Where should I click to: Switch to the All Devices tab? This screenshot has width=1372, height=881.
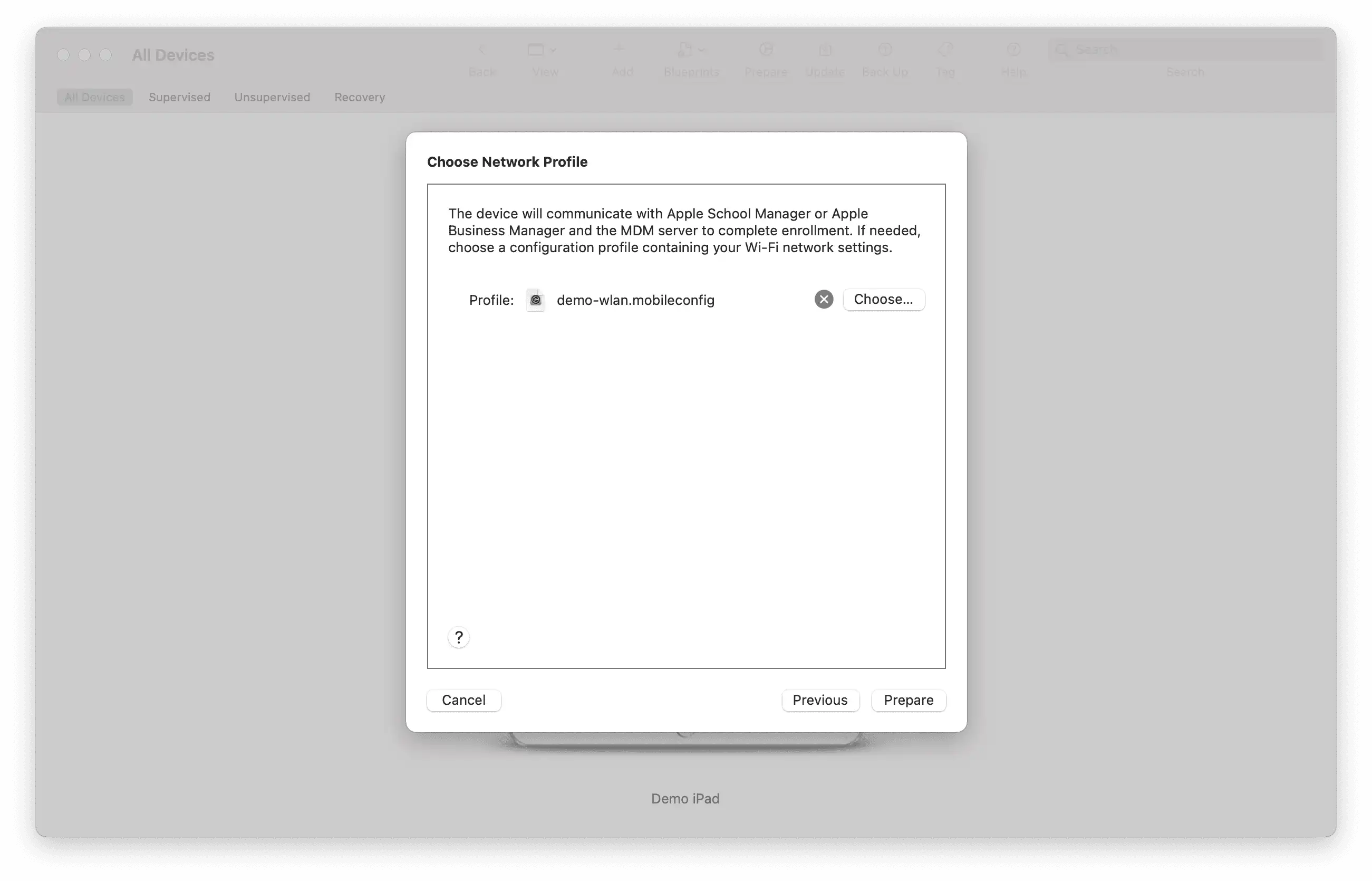click(94, 97)
